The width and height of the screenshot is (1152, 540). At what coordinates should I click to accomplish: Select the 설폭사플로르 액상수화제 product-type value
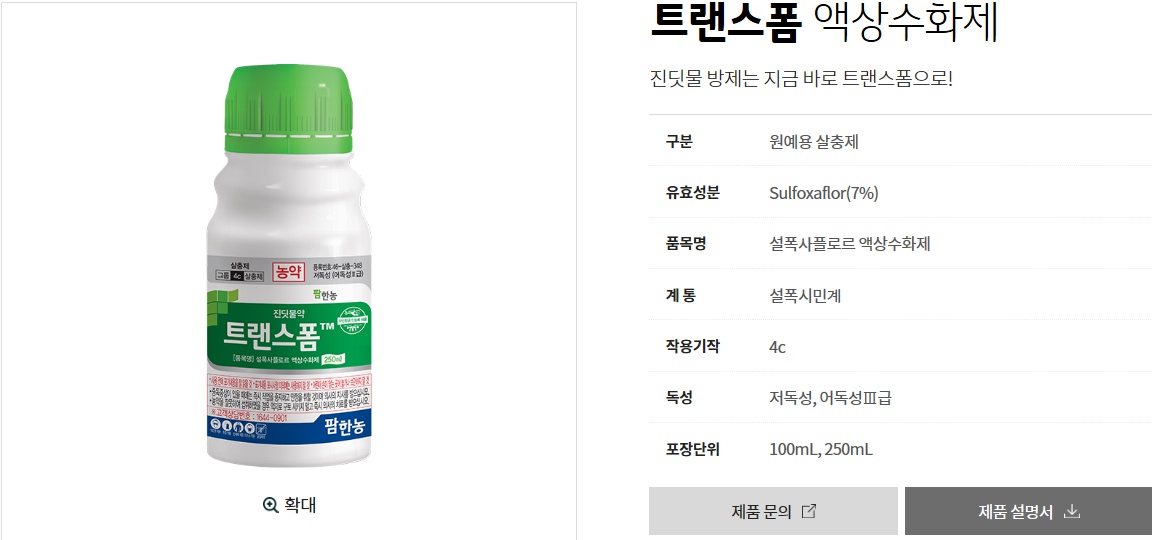(850, 244)
